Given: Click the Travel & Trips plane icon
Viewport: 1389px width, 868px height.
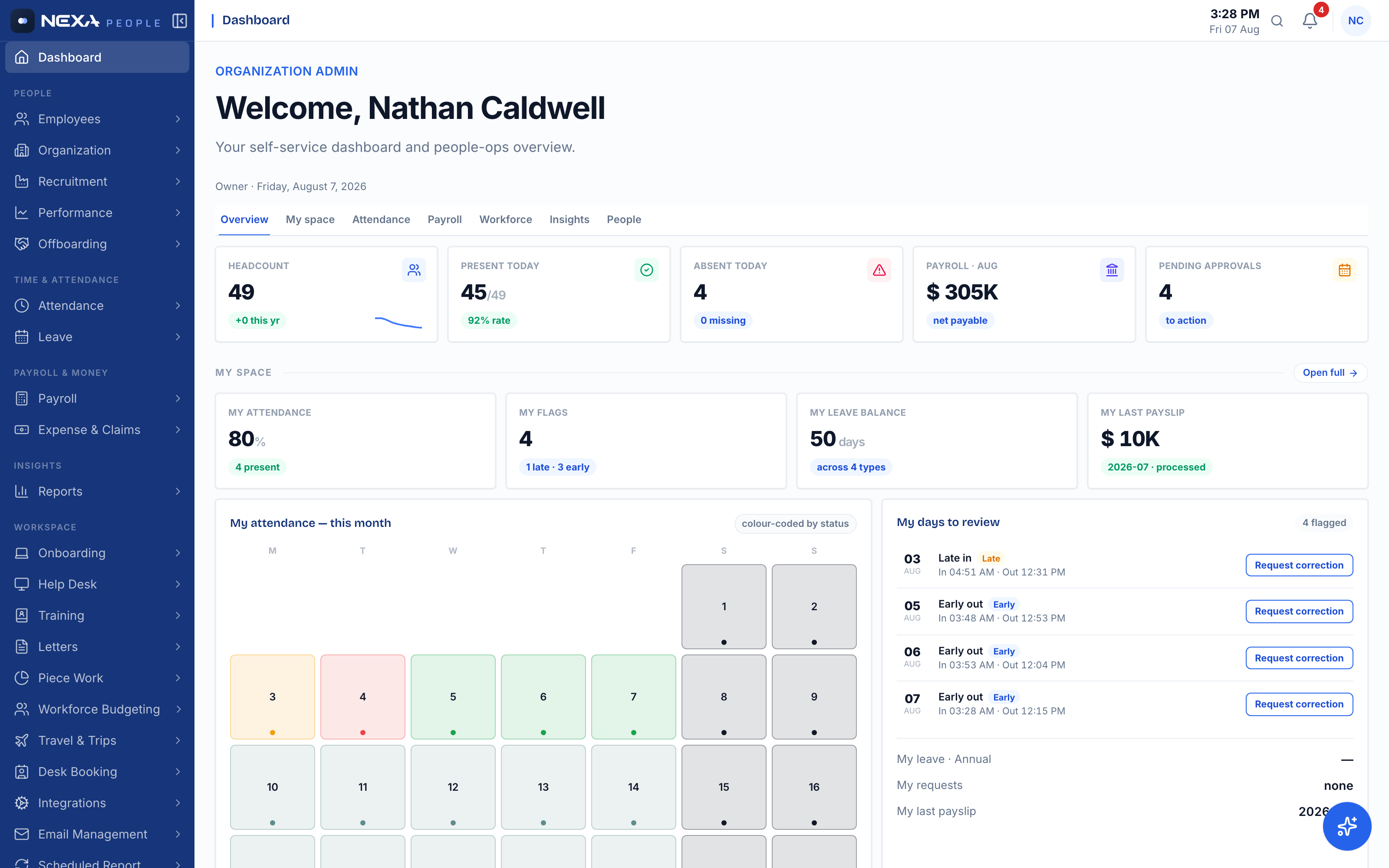Looking at the screenshot, I should [22, 740].
